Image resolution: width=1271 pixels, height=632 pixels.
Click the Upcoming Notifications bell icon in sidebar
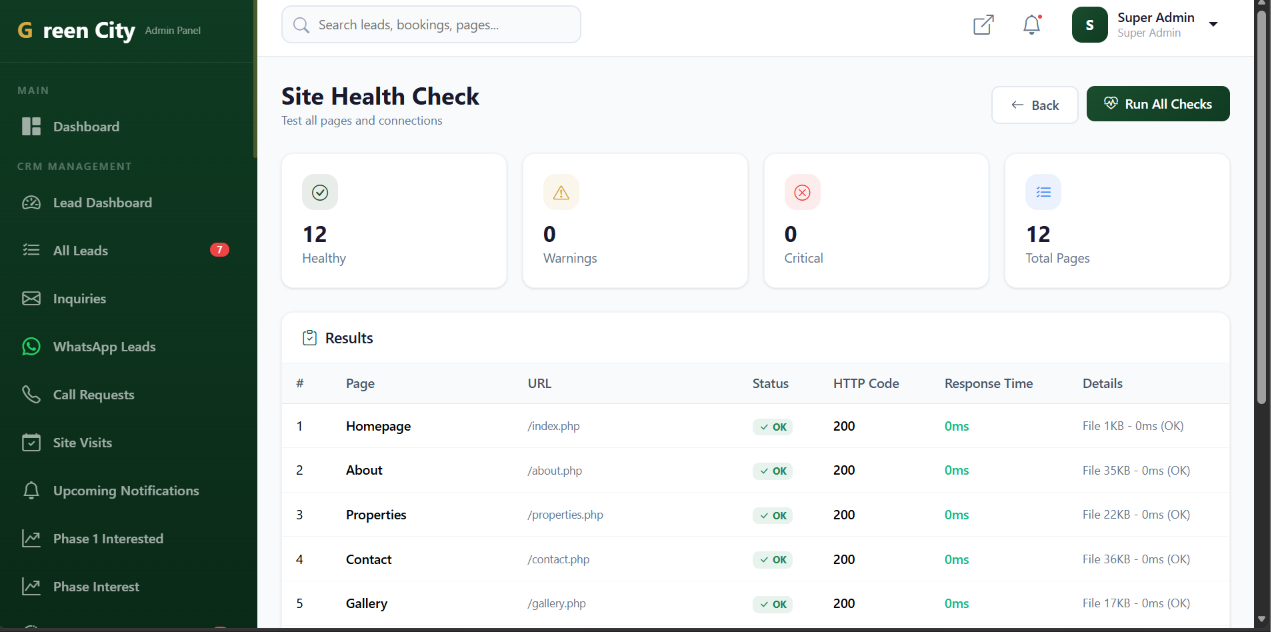coord(31,490)
